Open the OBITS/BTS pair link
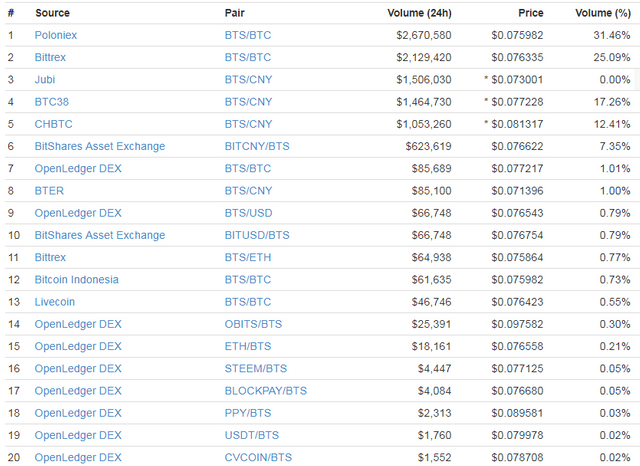The height and width of the screenshot is (466, 640). [x=253, y=324]
